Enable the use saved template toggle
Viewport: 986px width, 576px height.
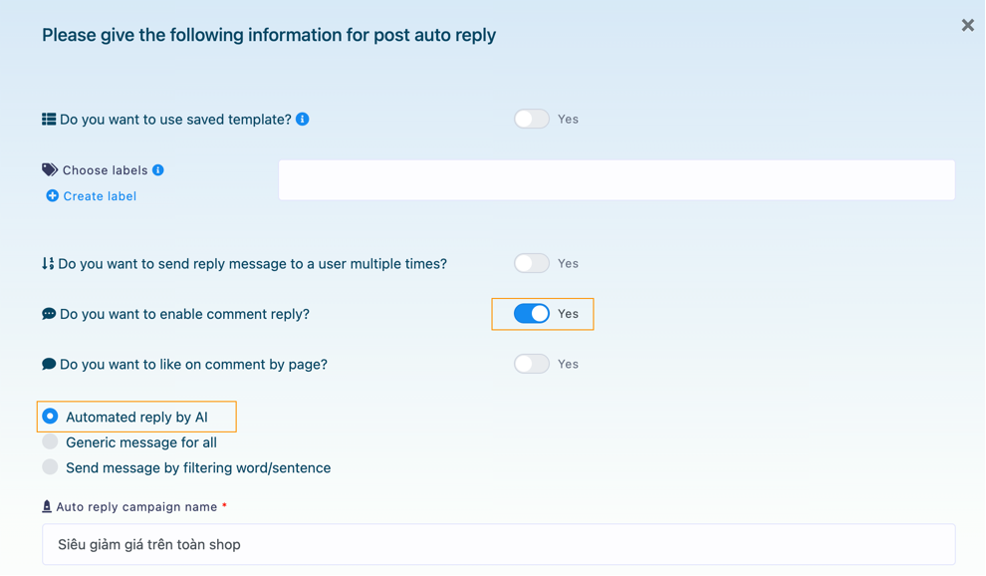point(532,119)
